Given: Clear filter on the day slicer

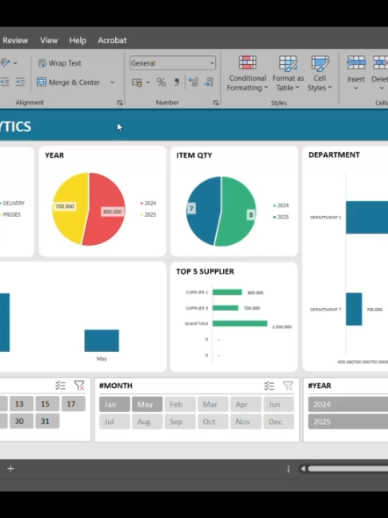Looking at the screenshot, I should tap(79, 386).
